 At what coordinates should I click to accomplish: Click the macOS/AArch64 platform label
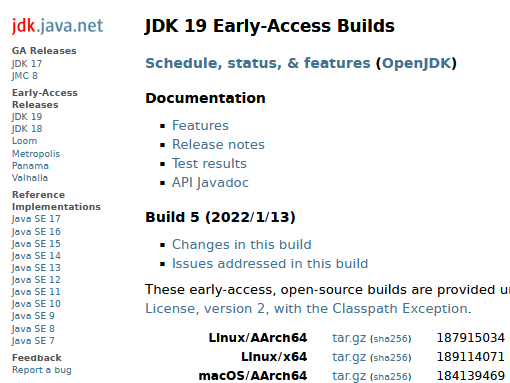tap(253, 376)
